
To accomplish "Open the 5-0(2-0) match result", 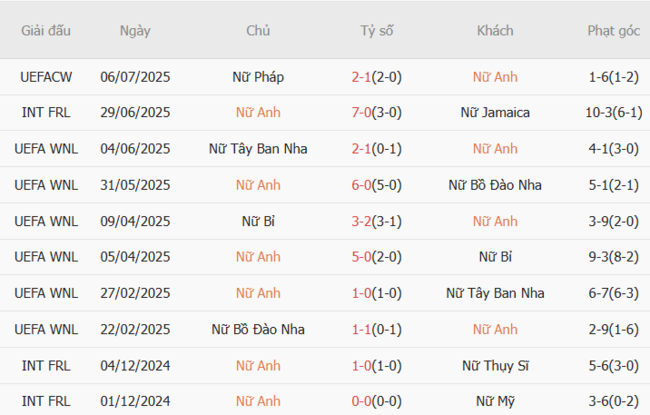I will pyautogui.click(x=377, y=257).
